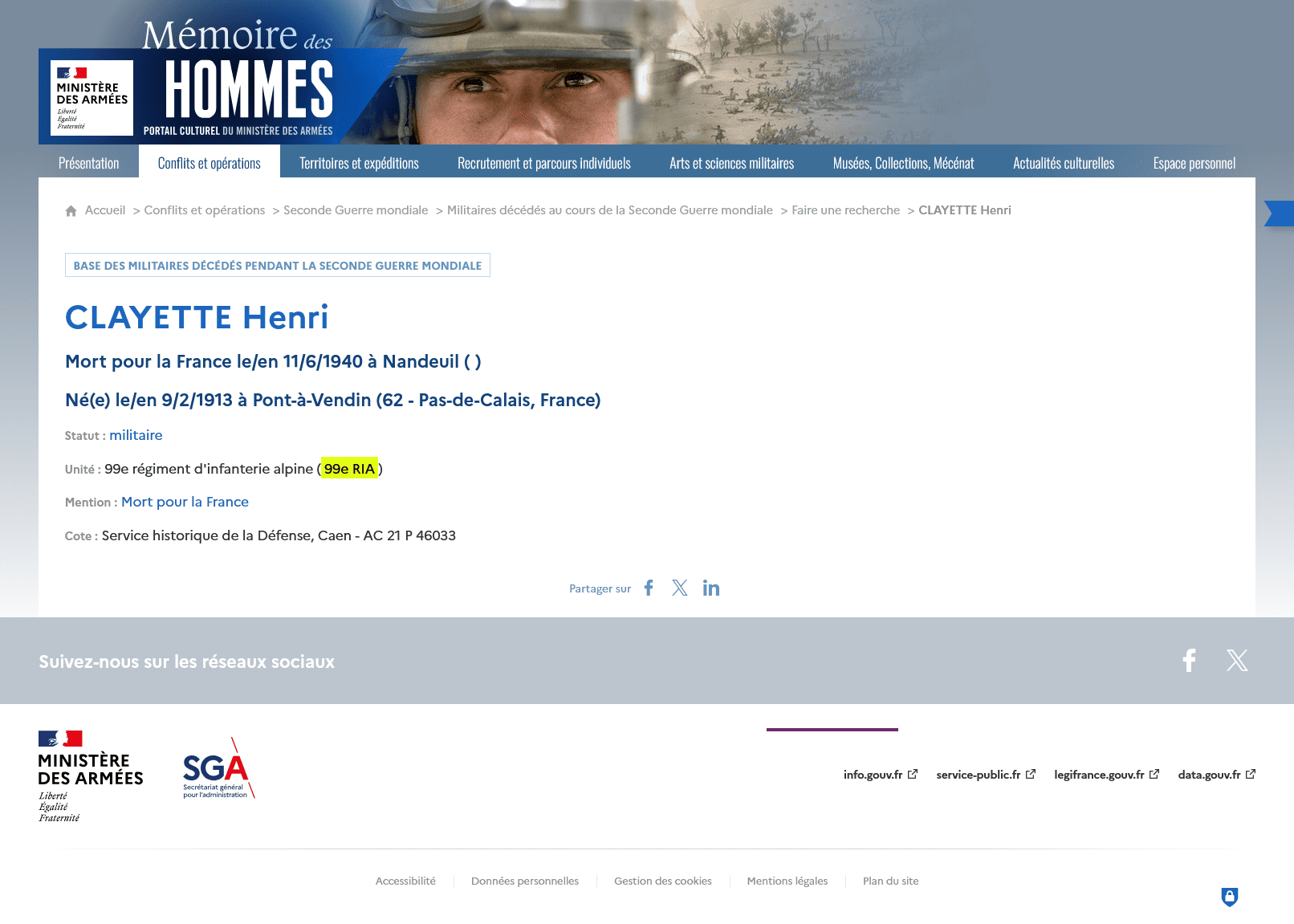The width and height of the screenshot is (1294, 924).
Task: Click the highlighted 99e RIA text
Action: coord(349,469)
